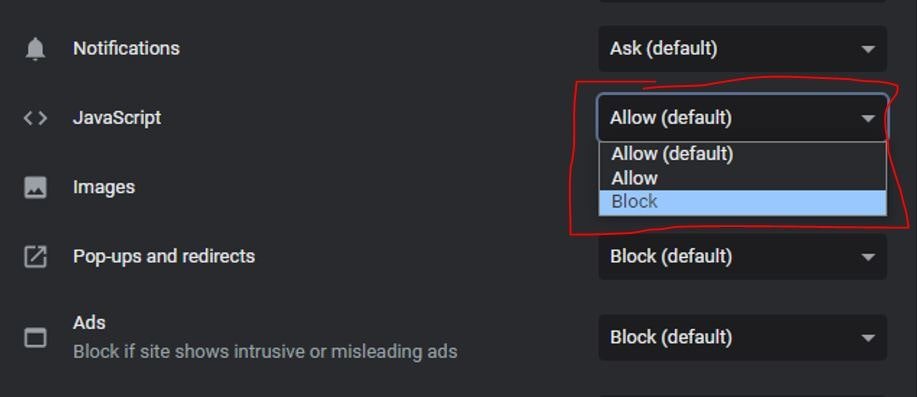917x397 pixels.
Task: Pick Allow (default) in the JavaScript list
Action: click(x=742, y=154)
